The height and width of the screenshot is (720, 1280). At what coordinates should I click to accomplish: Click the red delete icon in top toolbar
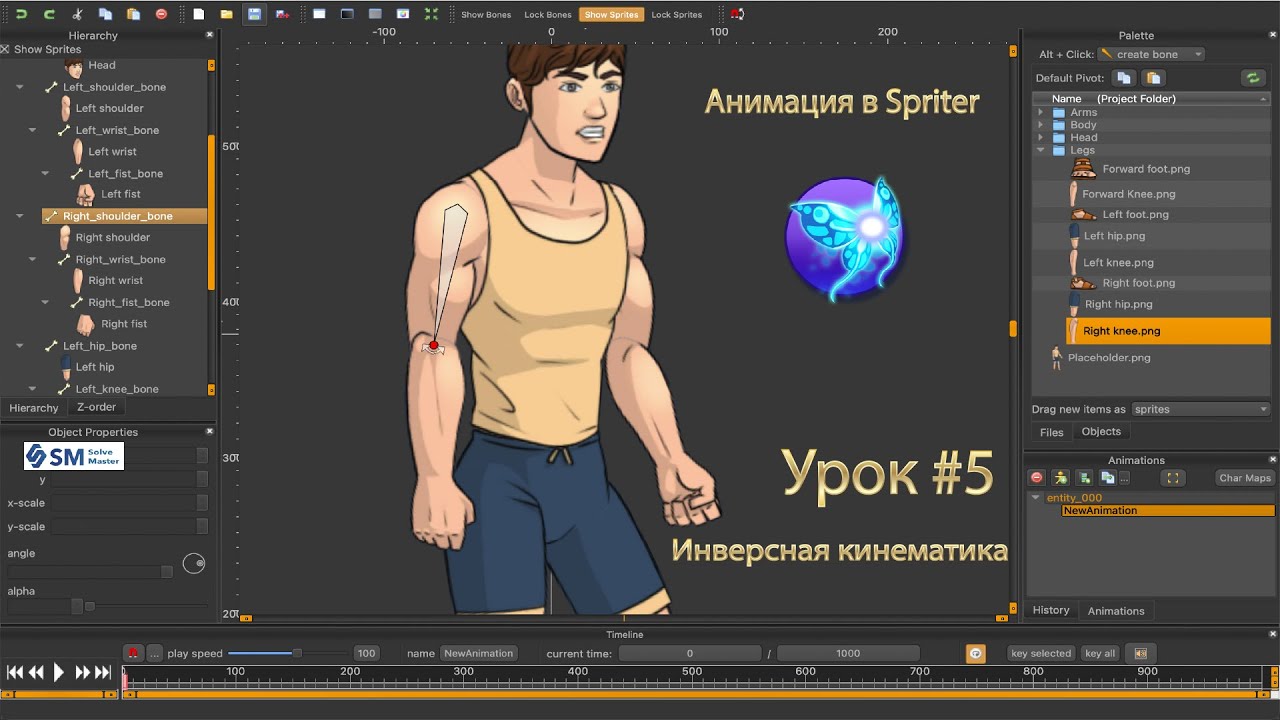(x=162, y=14)
